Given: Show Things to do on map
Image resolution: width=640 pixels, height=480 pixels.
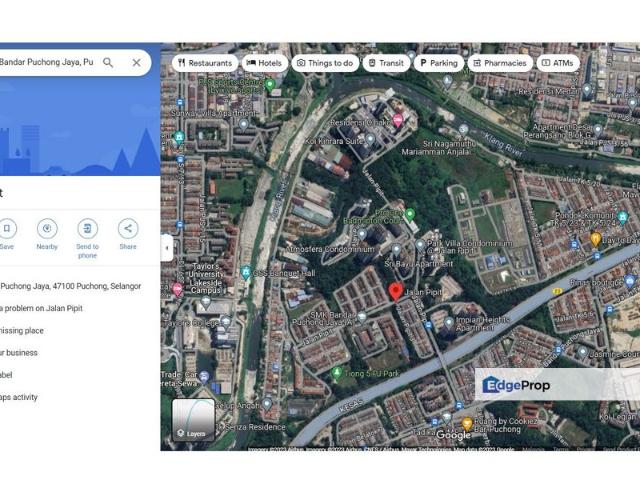Looking at the screenshot, I should [324, 63].
